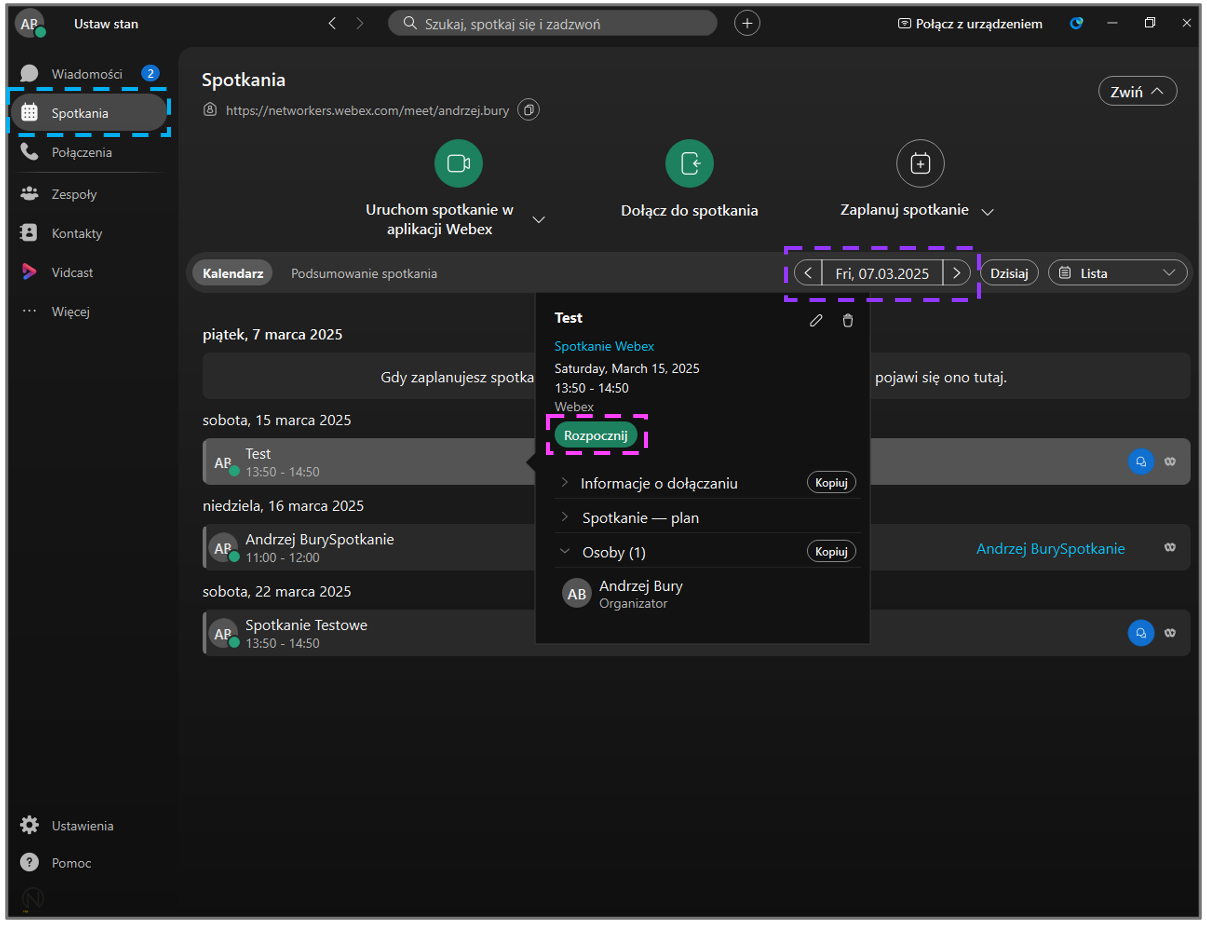
Task: Switch to the Kalendarz tab
Action: (x=233, y=273)
